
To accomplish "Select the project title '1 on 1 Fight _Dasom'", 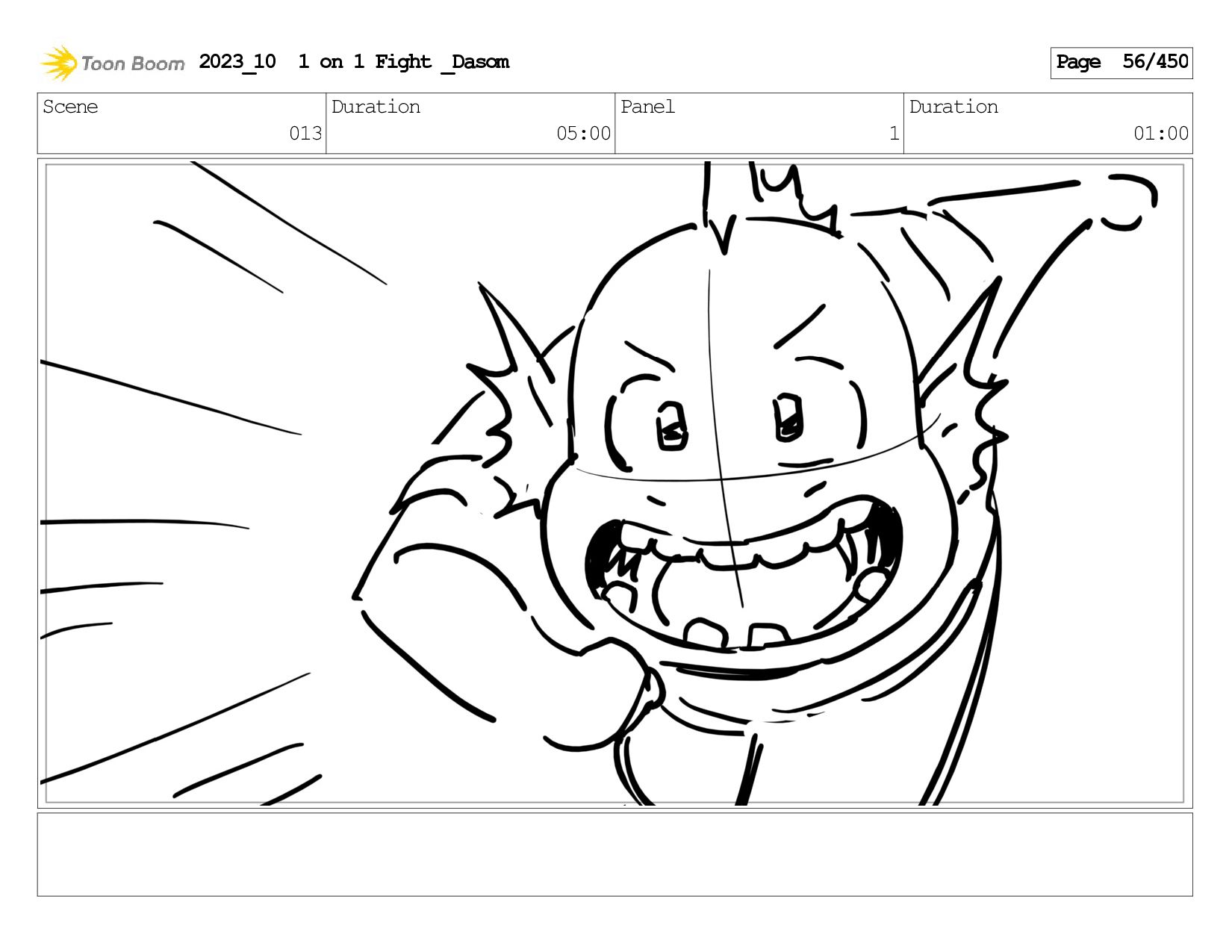I will [403, 62].
